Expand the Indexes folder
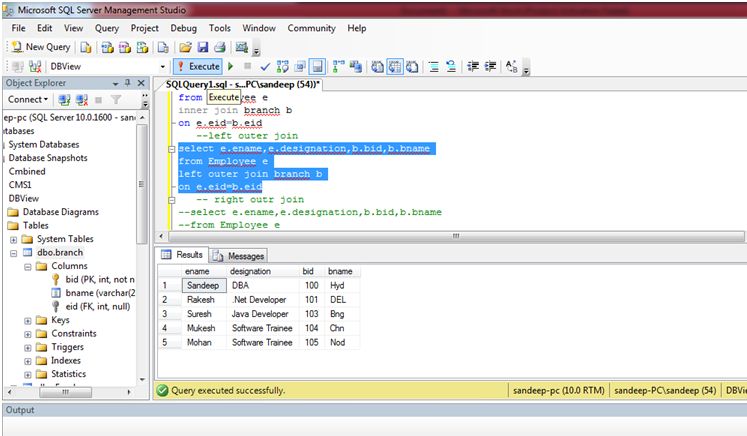This screenshot has width=747, height=436. 27,360
